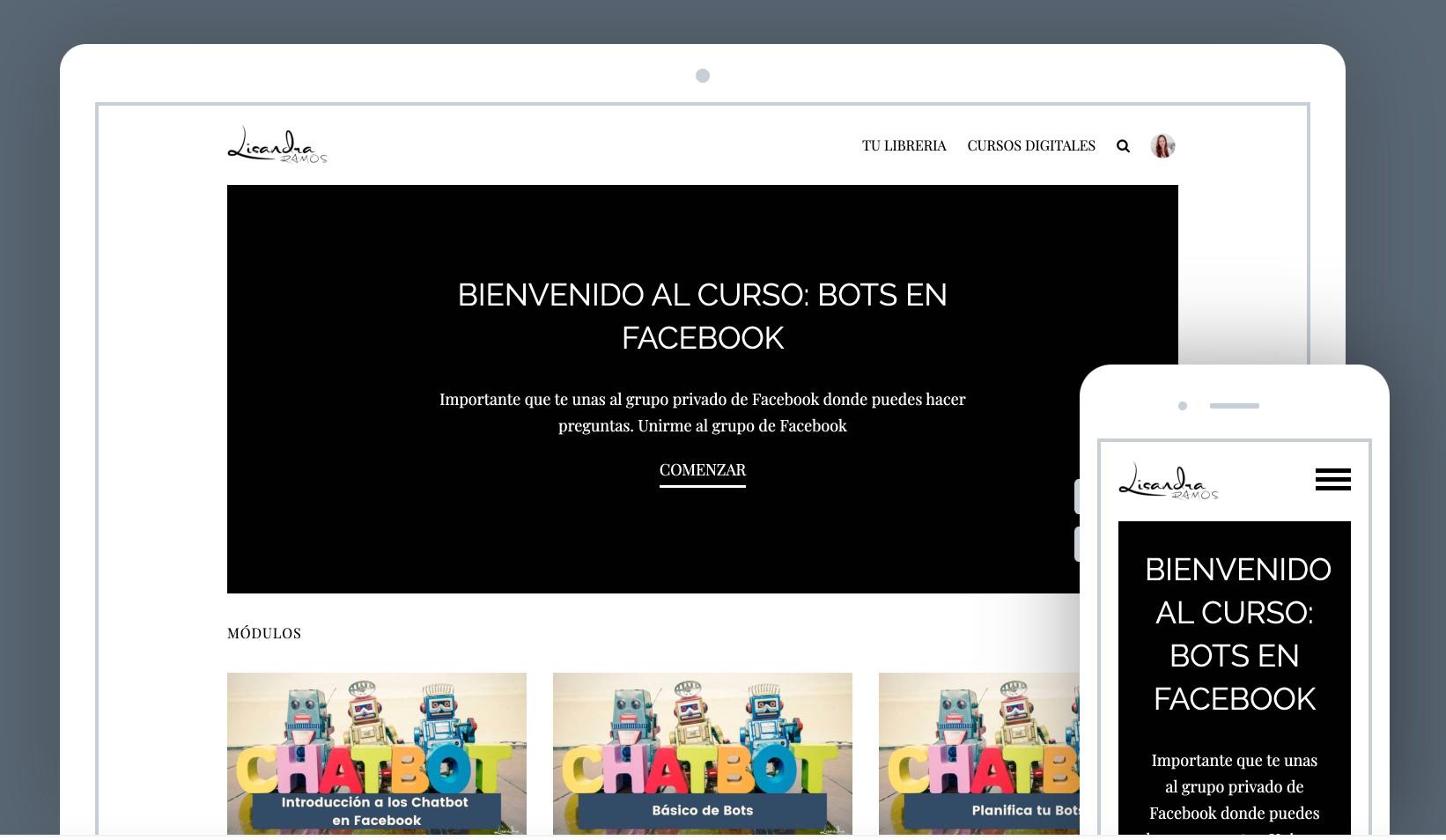This screenshot has width=1446, height=840.
Task: Click the tablet camera dot
Action: tap(703, 76)
